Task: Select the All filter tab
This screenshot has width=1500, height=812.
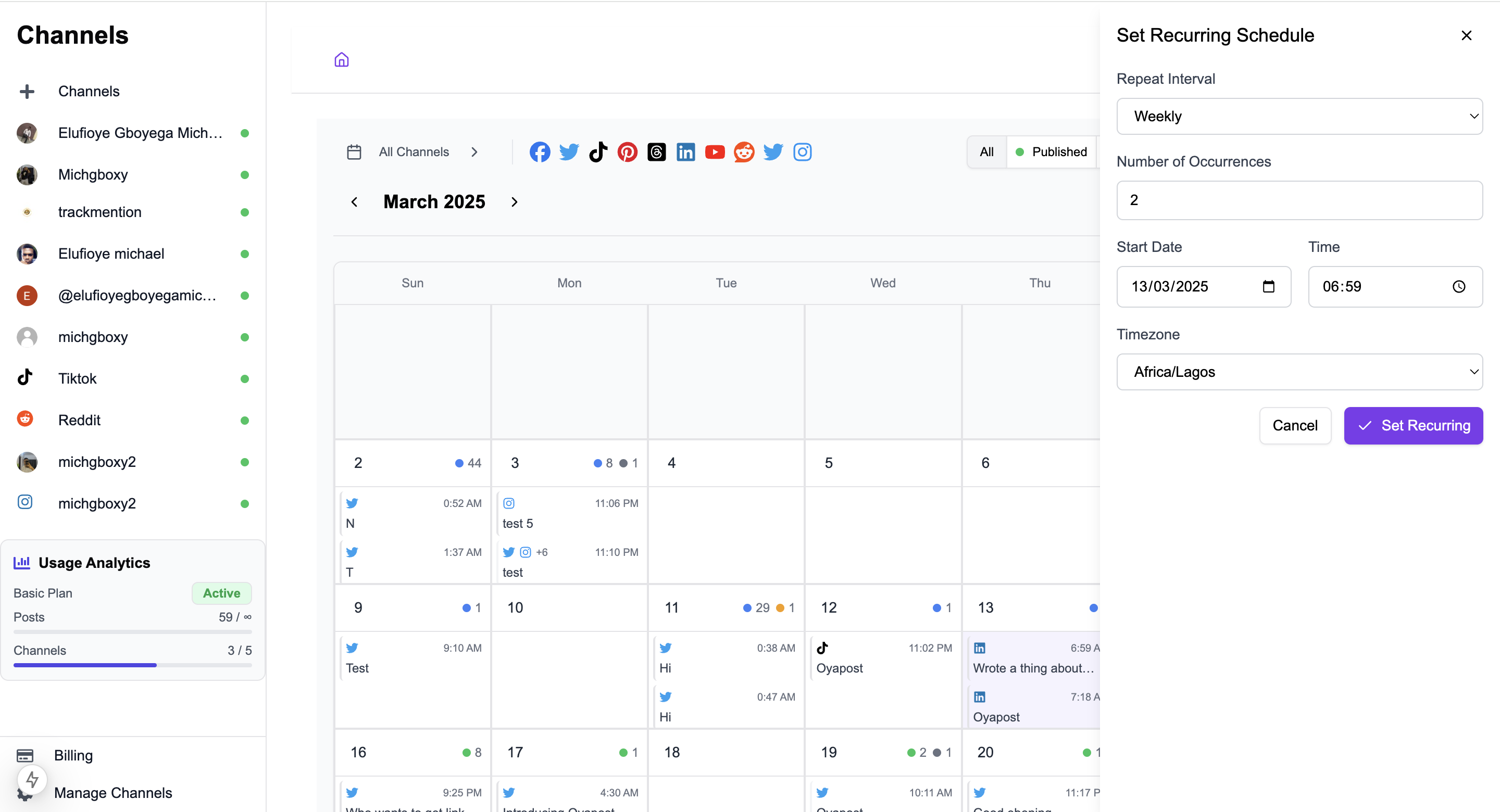Action: [986, 152]
